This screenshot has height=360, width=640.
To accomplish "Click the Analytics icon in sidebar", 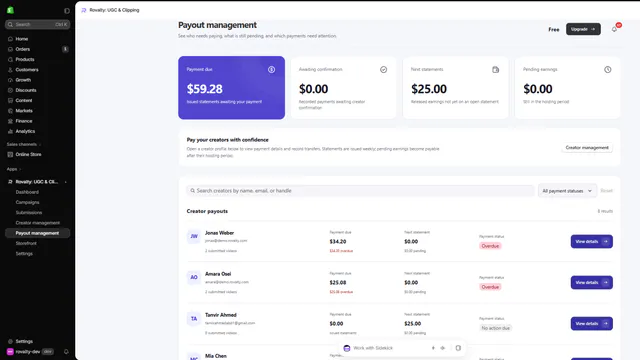I will pyautogui.click(x=10, y=131).
